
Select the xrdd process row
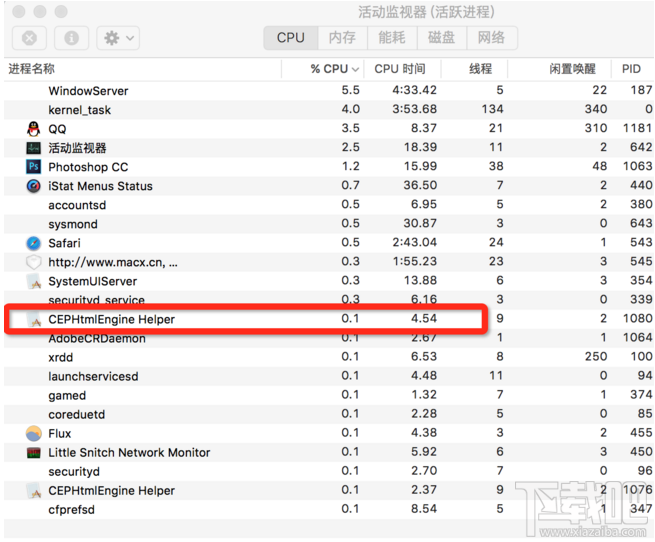[x=328, y=357]
